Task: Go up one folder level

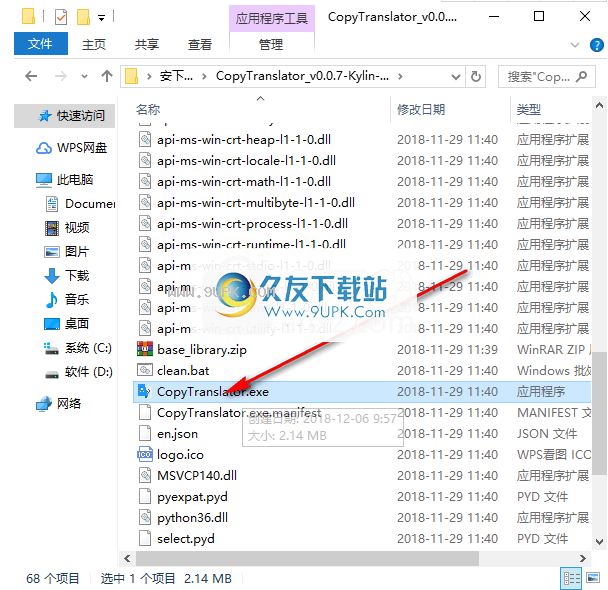Action: [107, 76]
